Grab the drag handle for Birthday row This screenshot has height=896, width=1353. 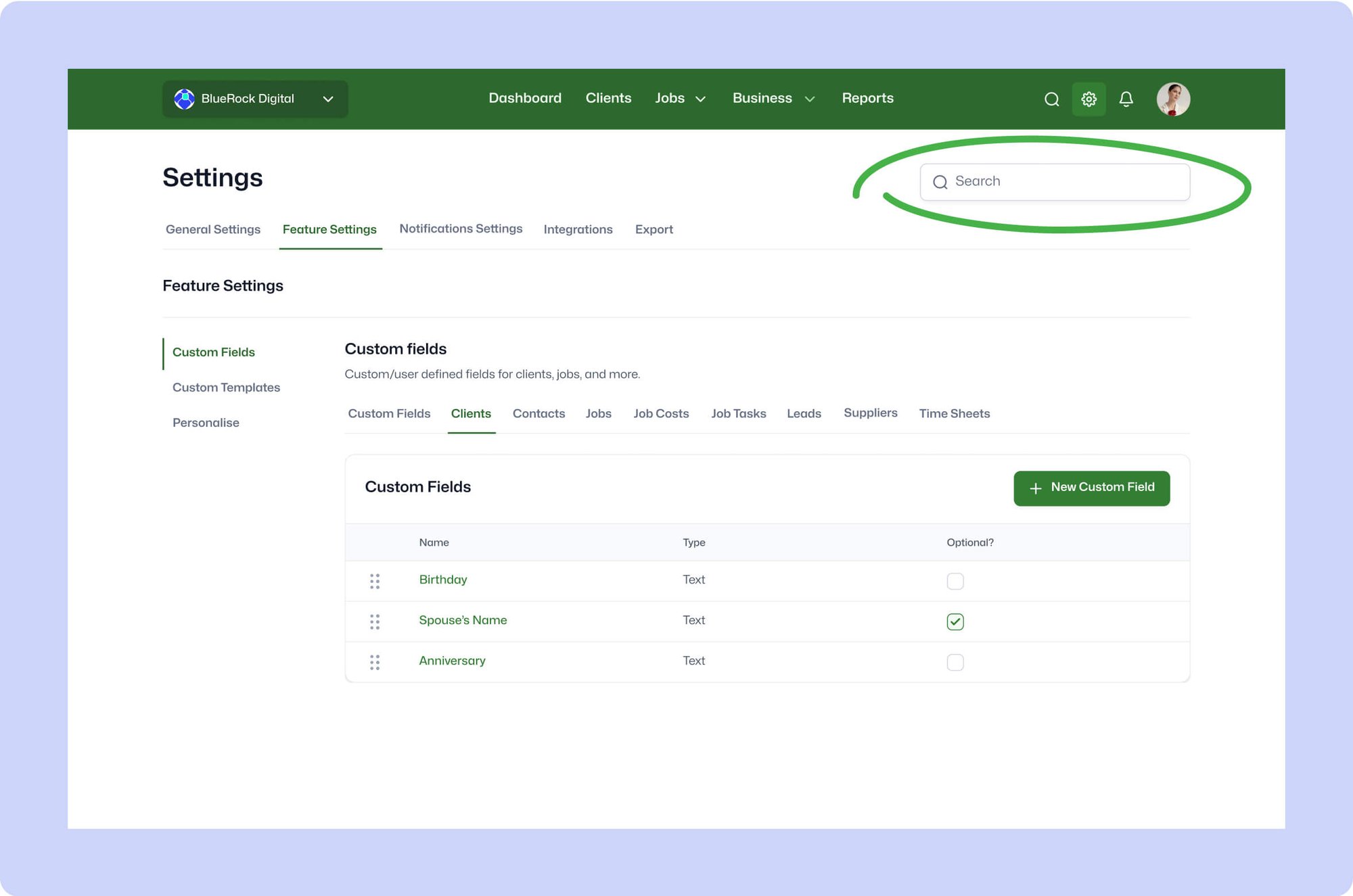point(375,581)
